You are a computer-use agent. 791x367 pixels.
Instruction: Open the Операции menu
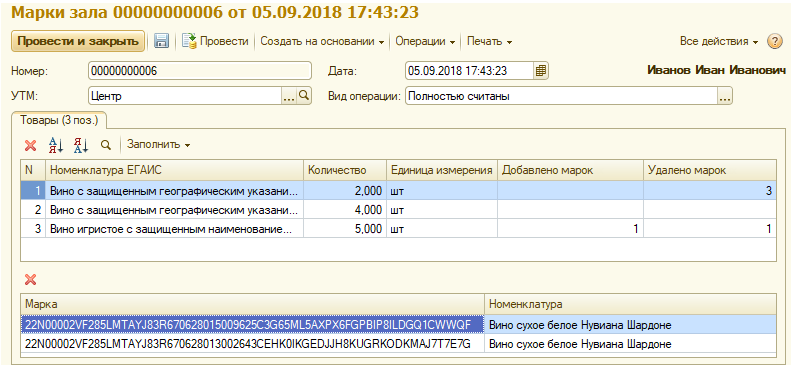coord(425,41)
